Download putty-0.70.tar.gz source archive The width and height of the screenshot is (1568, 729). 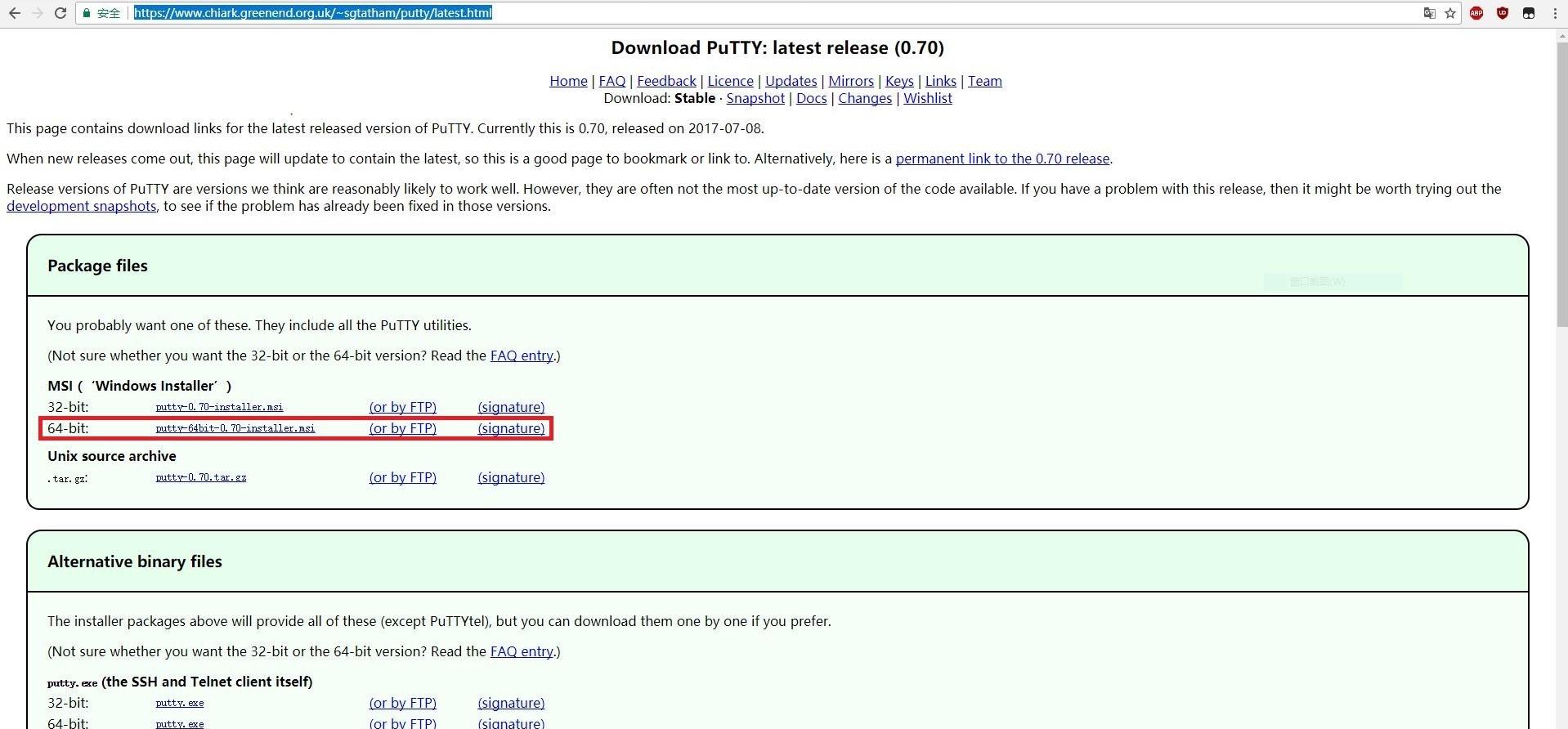click(201, 477)
